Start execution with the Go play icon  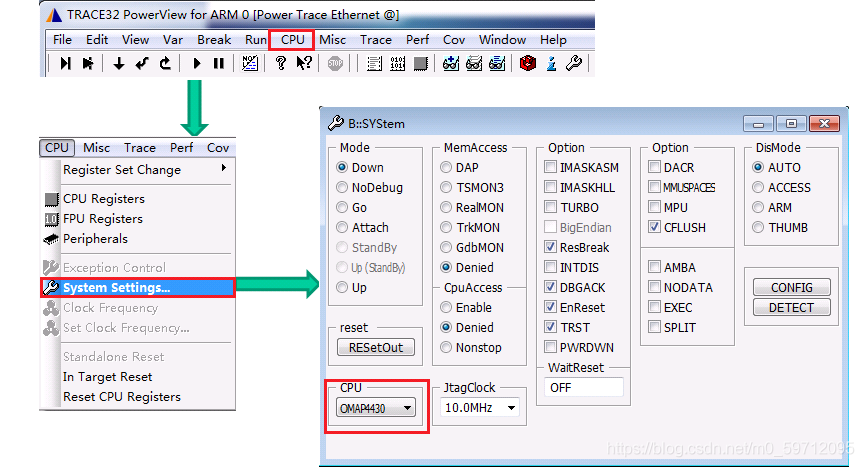197,63
